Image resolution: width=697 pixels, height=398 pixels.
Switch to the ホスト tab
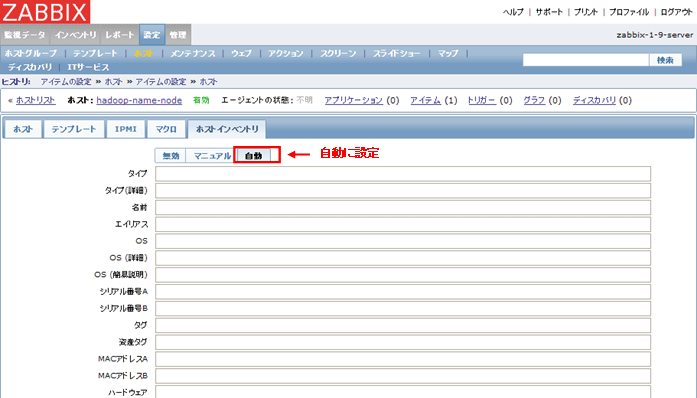coord(23,129)
